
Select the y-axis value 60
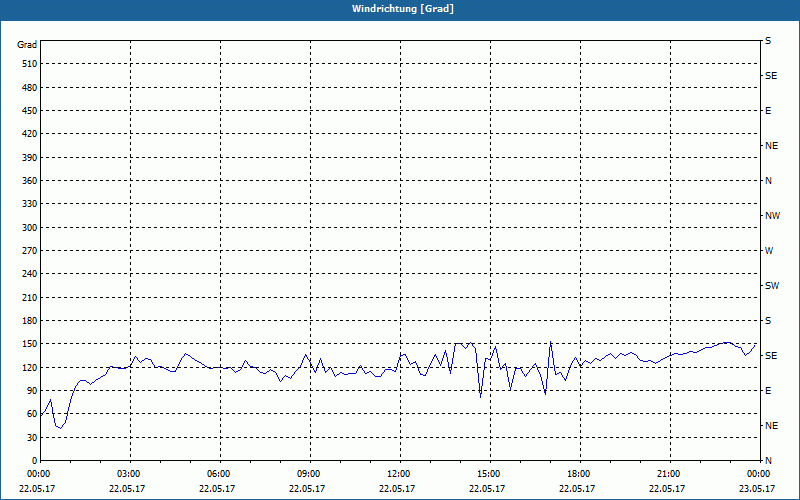pyautogui.click(x=32, y=414)
